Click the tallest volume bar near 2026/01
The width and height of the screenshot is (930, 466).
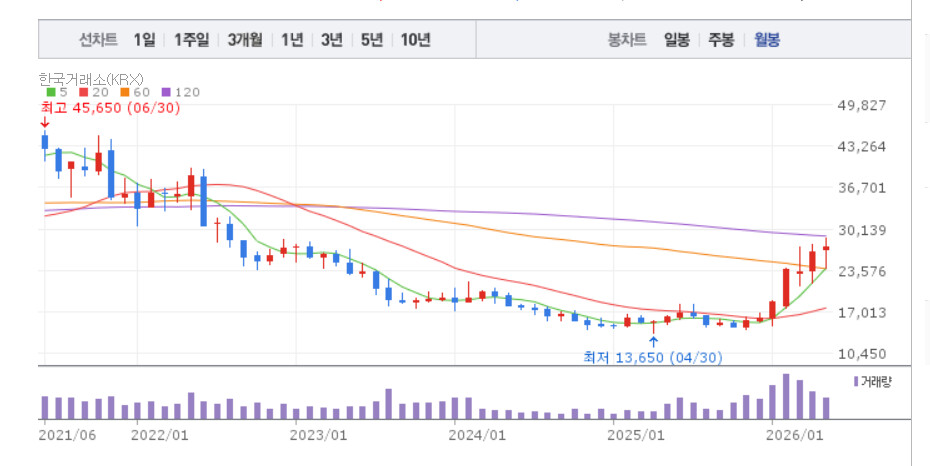coord(786,397)
